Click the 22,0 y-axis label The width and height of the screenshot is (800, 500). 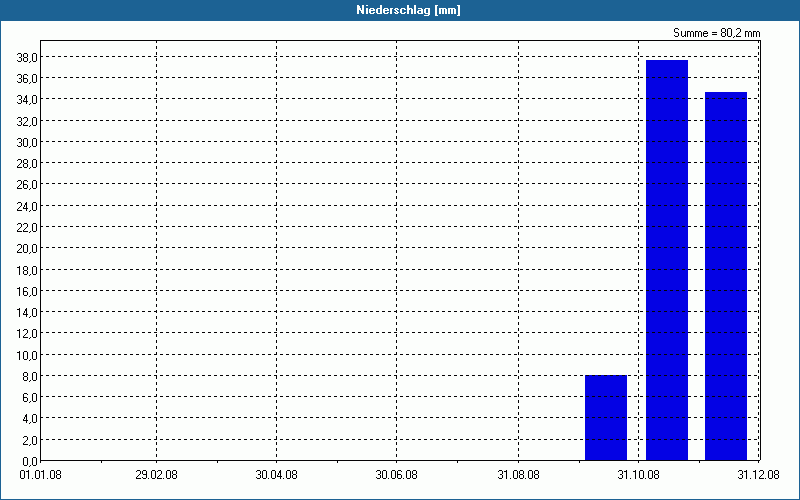(27, 227)
